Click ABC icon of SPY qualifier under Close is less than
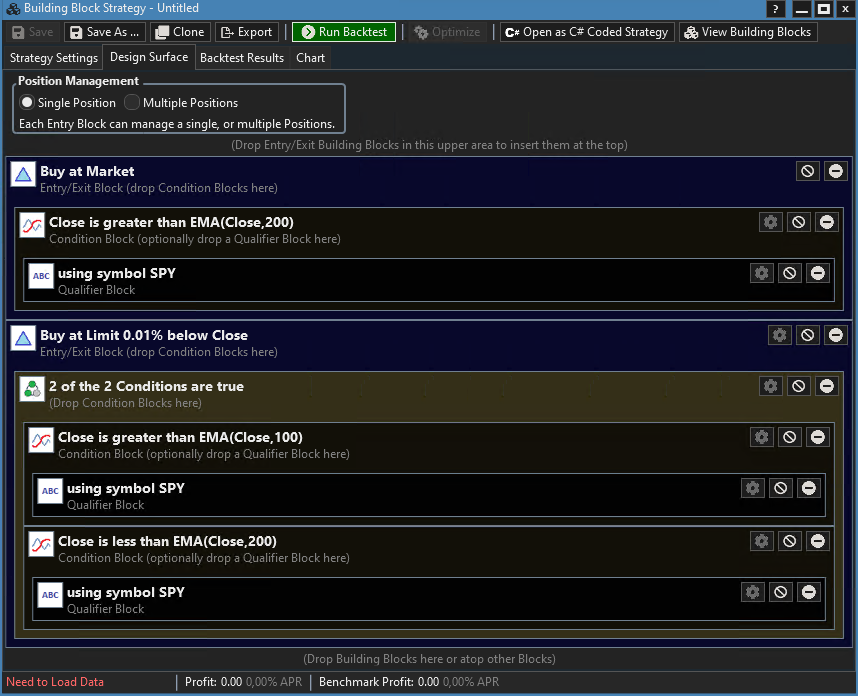This screenshot has width=858, height=696. 50,595
